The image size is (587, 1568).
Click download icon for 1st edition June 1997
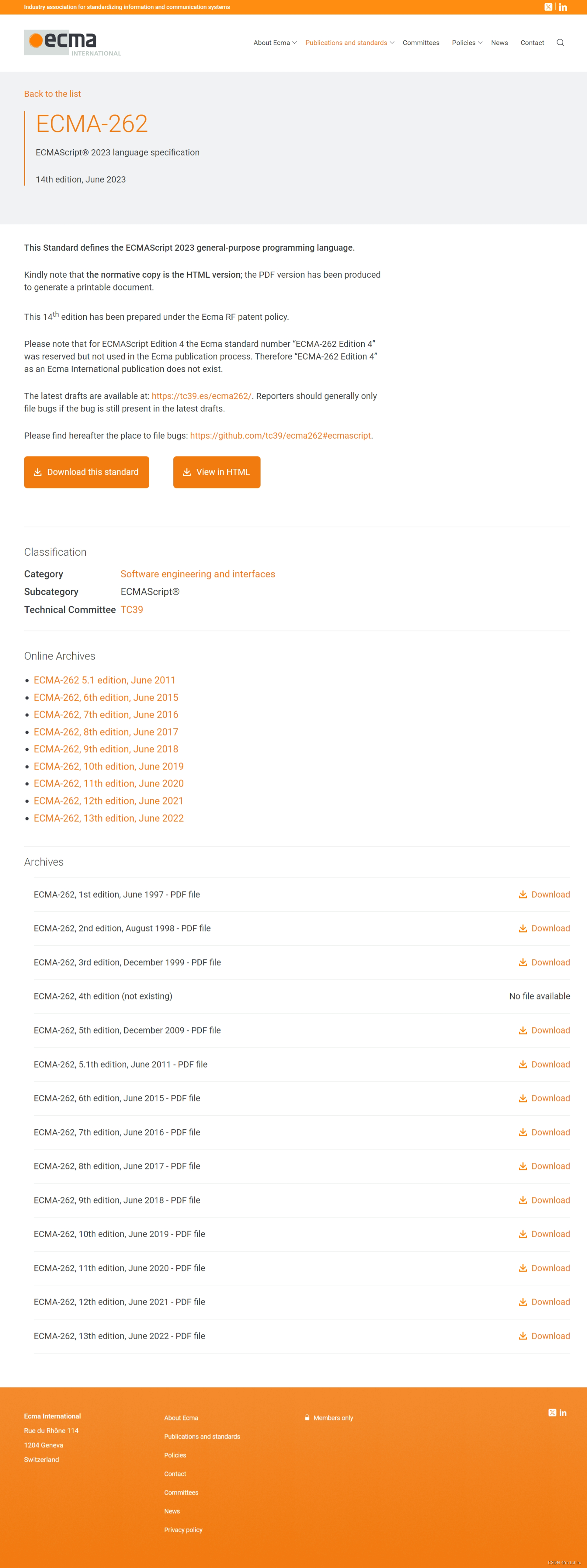(x=522, y=894)
